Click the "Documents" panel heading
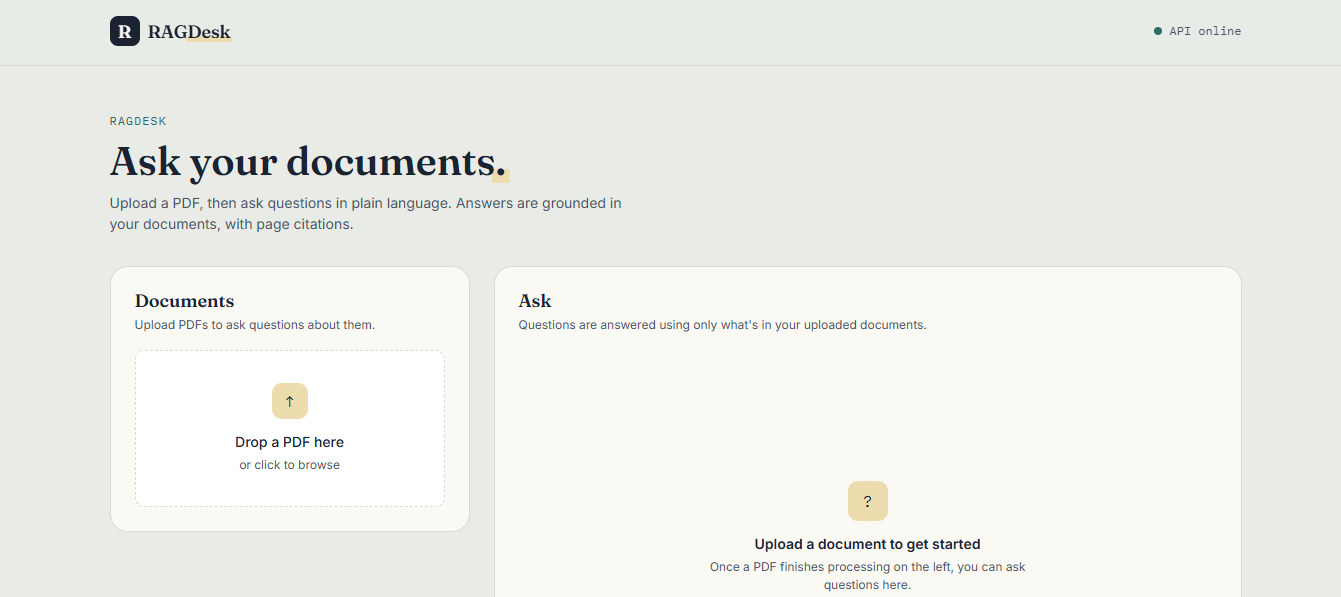 pyautogui.click(x=184, y=301)
